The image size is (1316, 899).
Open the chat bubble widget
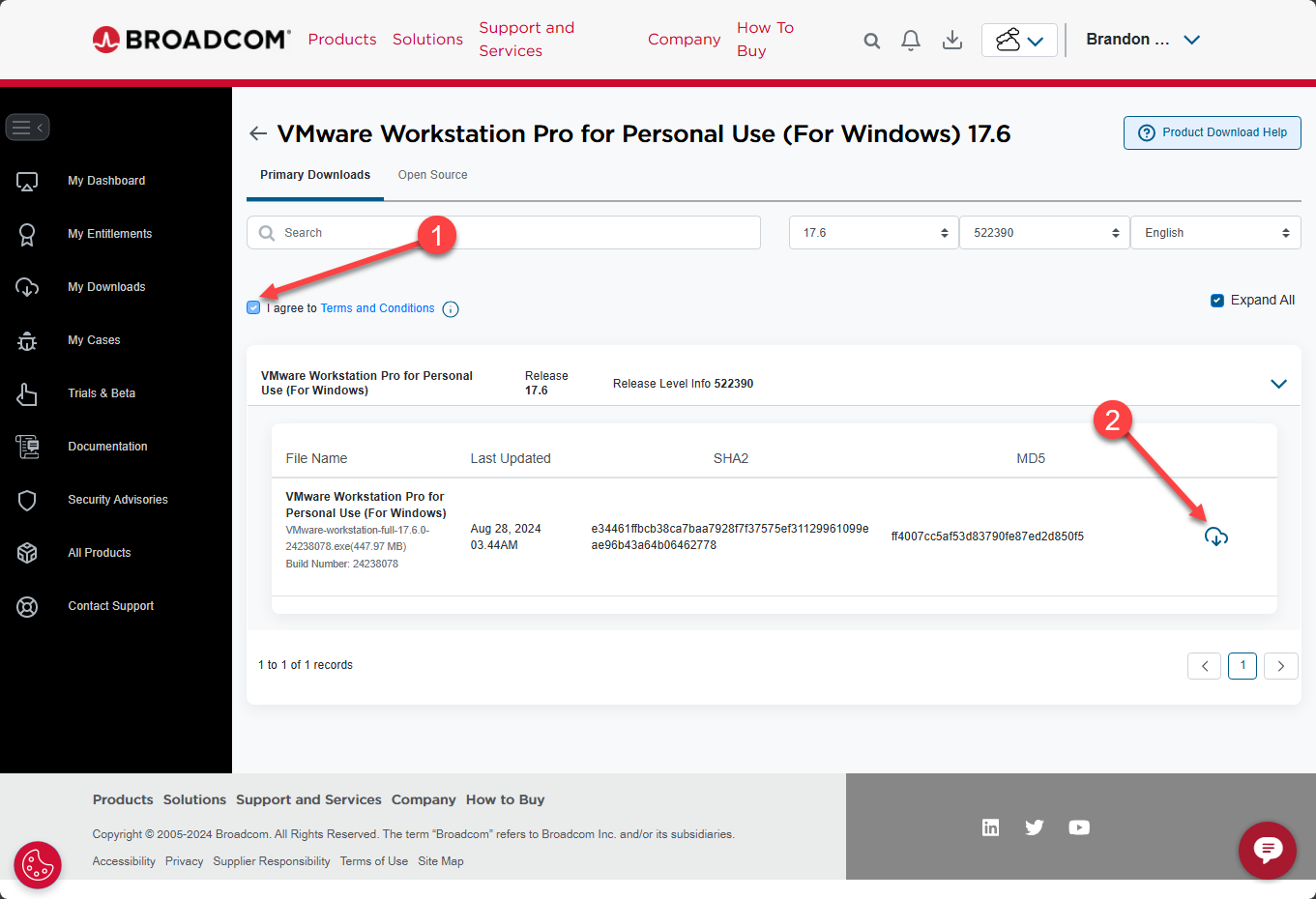[x=1268, y=851]
